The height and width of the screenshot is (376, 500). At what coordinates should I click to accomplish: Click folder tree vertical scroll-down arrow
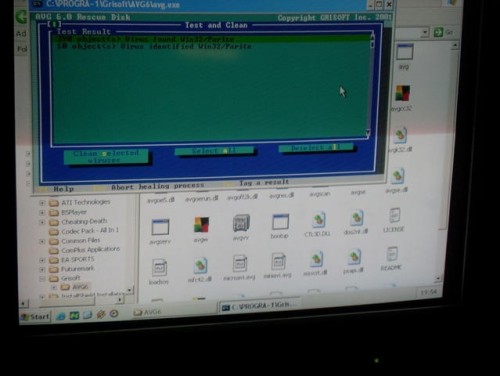(129, 290)
